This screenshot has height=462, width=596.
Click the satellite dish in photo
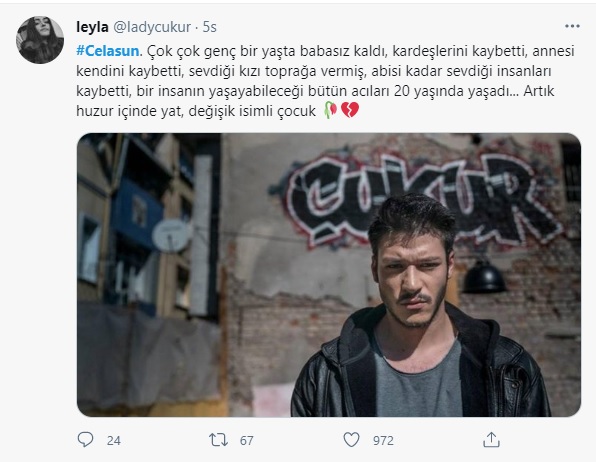point(172,236)
